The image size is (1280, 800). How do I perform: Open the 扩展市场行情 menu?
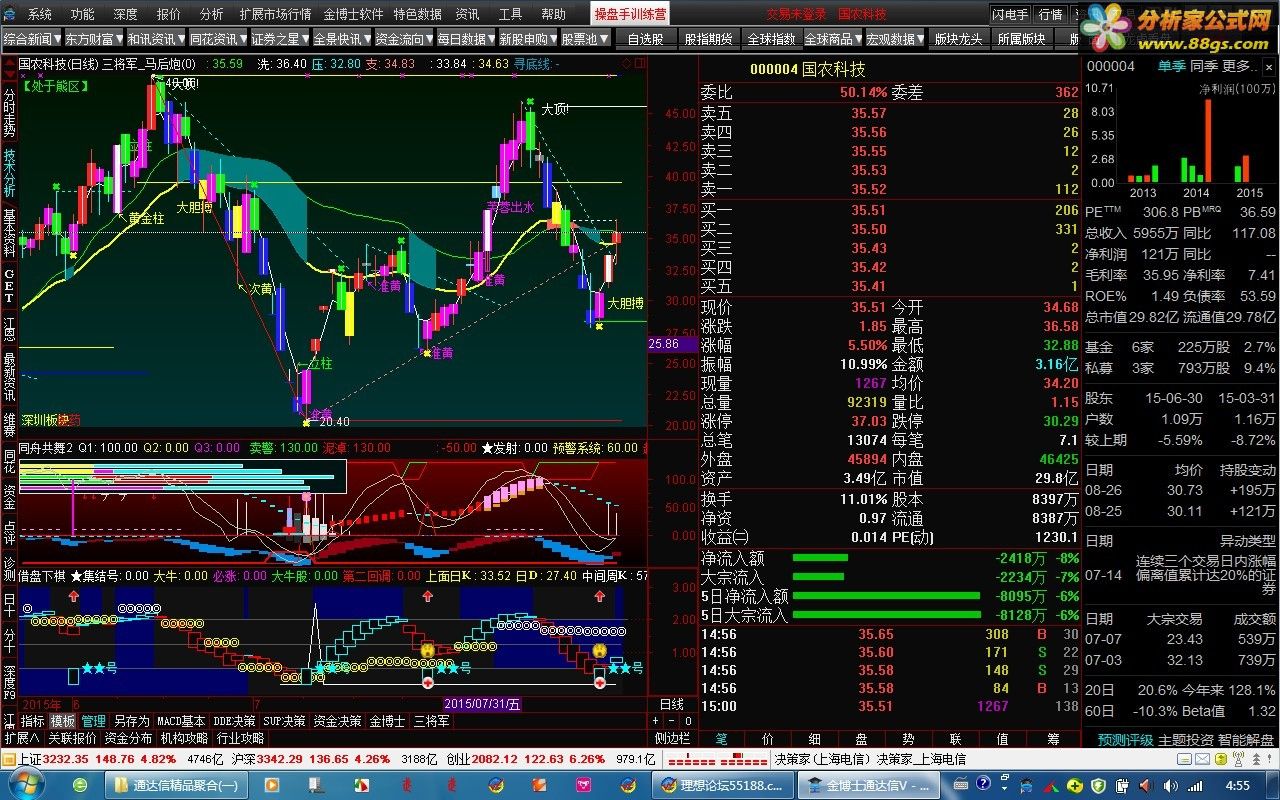276,14
